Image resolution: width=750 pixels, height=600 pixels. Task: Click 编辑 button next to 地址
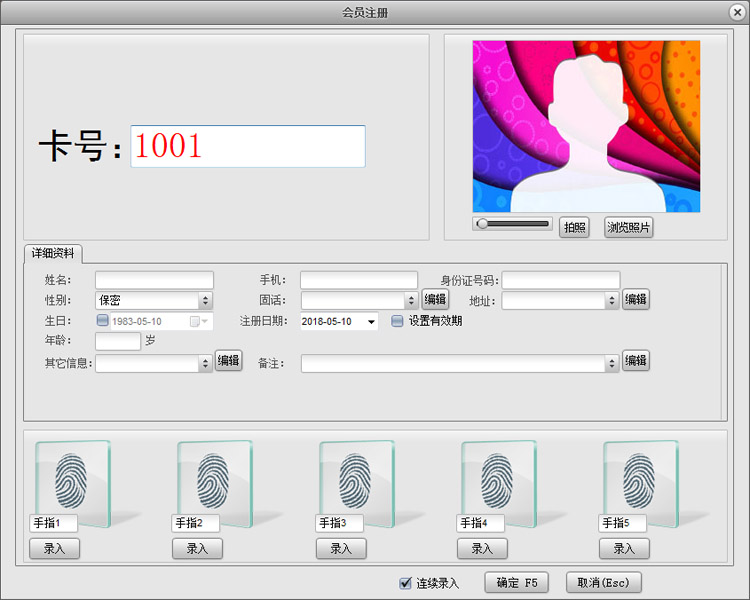coord(635,300)
